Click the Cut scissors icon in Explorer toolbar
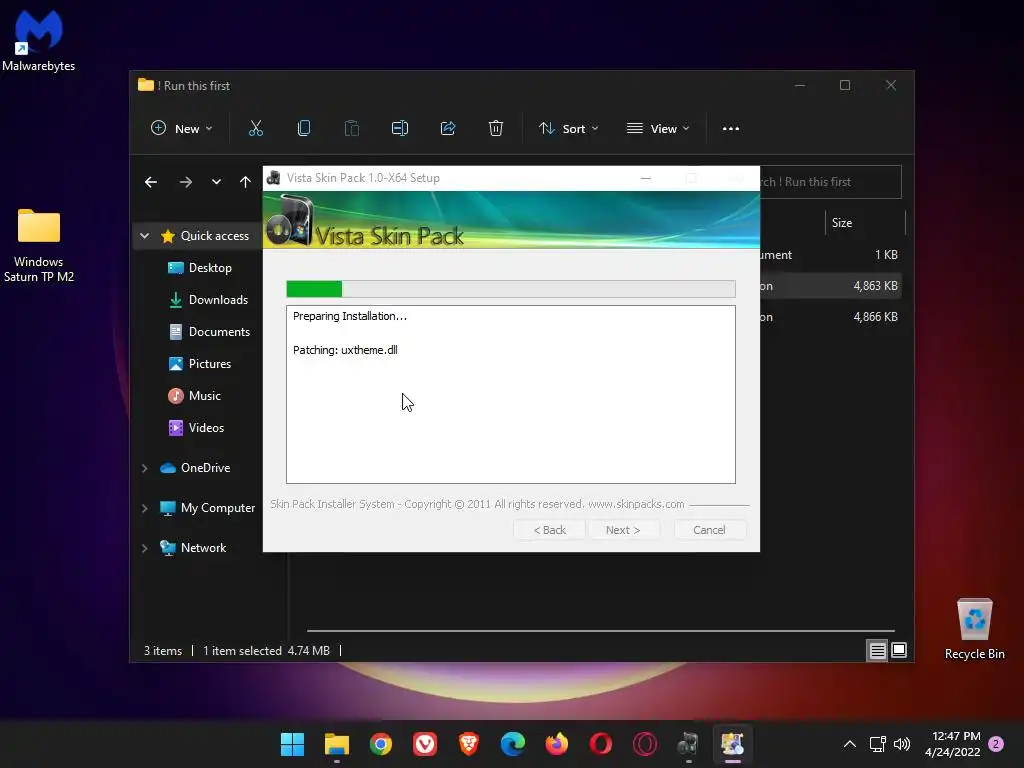 coord(255,128)
